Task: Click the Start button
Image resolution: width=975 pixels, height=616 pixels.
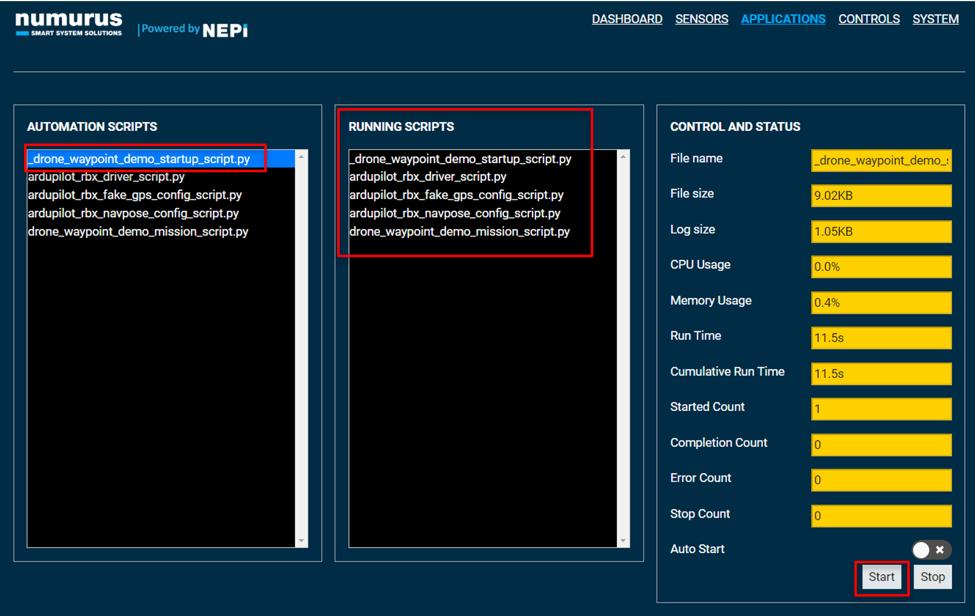Action: pyautogui.click(x=881, y=577)
